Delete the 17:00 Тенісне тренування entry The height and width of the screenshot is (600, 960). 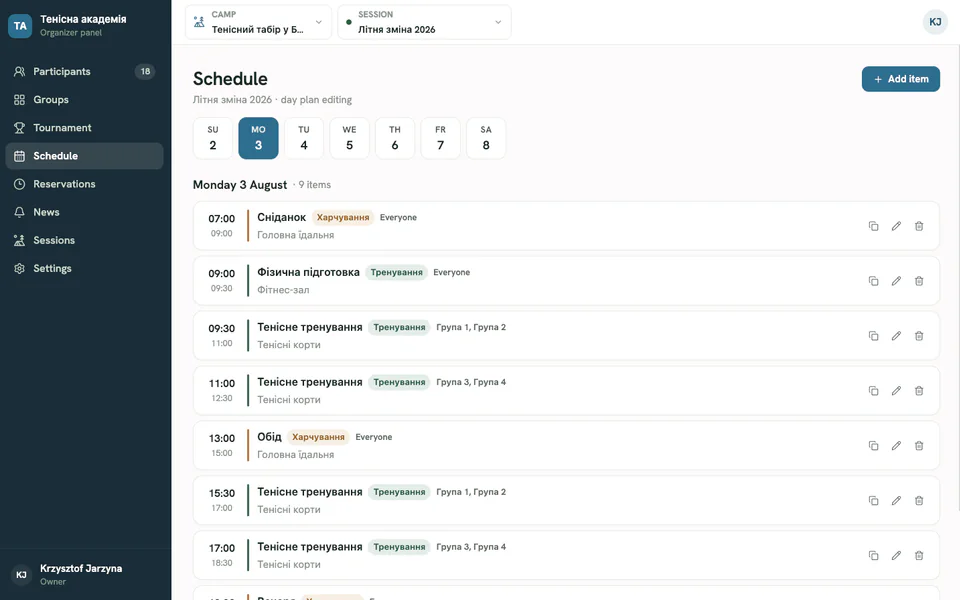(919, 555)
